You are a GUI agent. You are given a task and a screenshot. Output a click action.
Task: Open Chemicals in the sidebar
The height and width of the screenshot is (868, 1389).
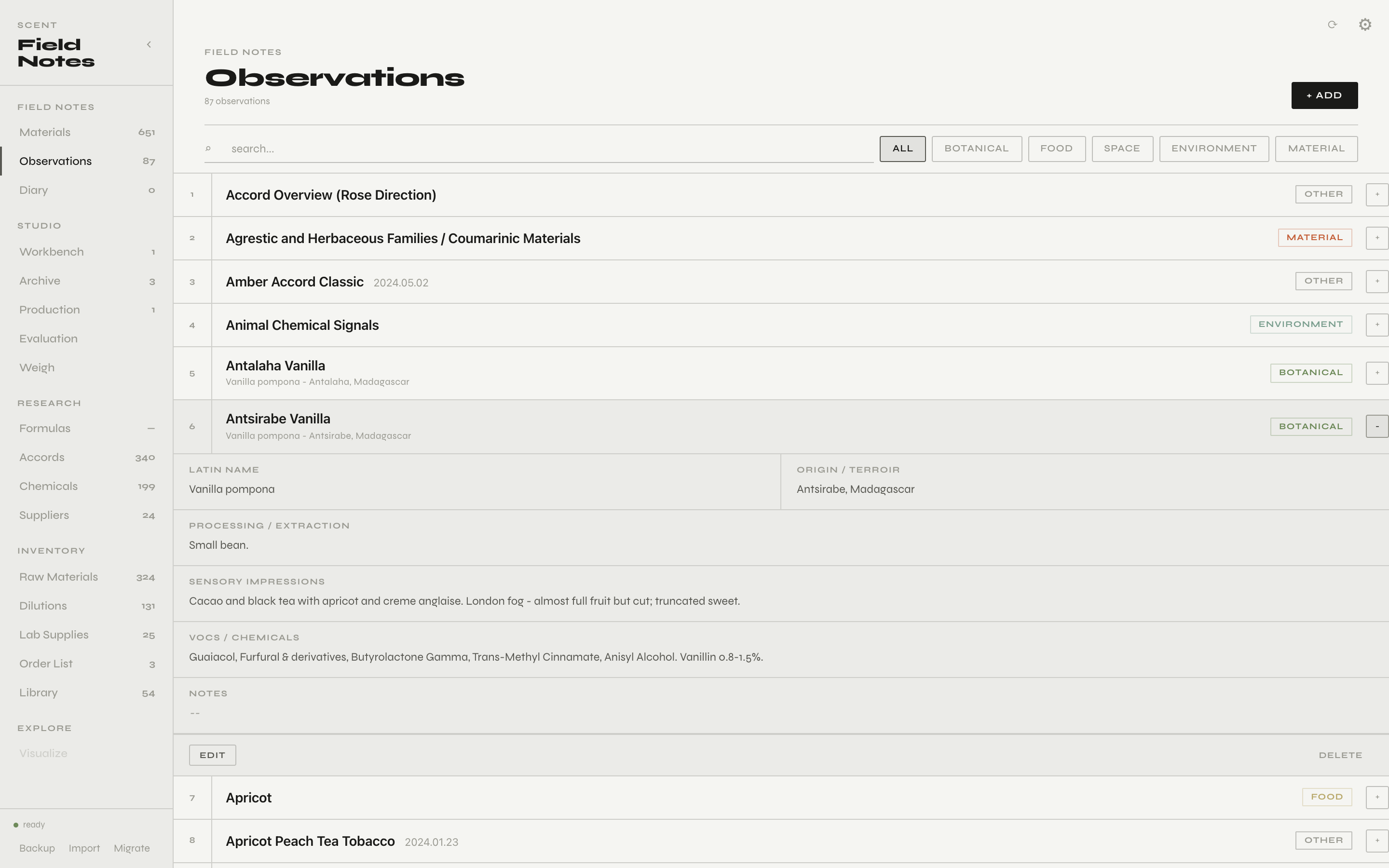(x=87, y=486)
